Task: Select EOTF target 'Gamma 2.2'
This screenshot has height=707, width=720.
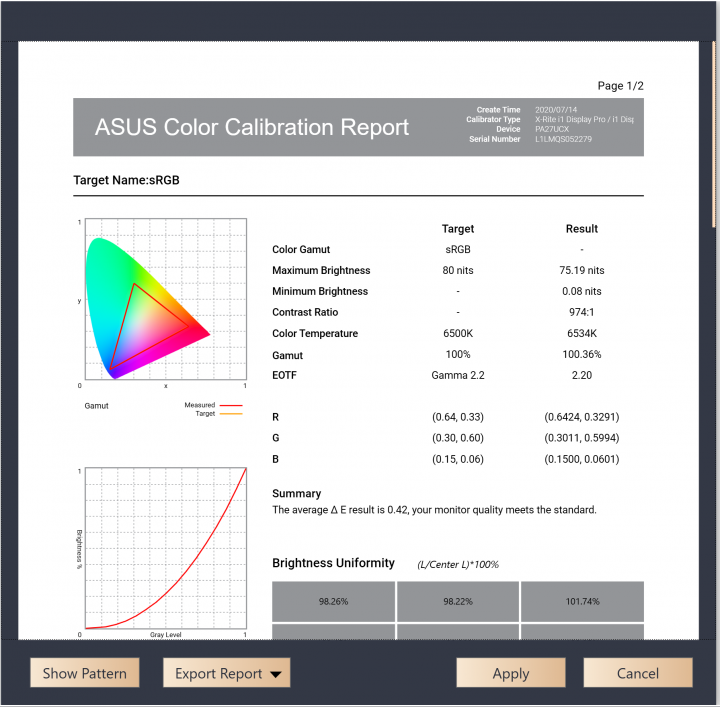Action: (x=458, y=376)
